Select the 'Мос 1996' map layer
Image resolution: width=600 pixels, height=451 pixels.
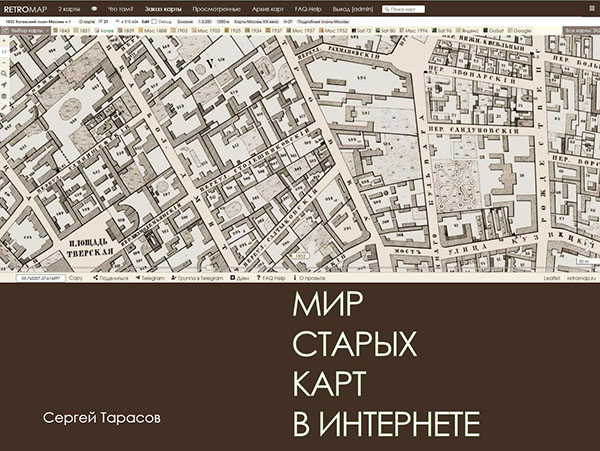click(x=414, y=31)
